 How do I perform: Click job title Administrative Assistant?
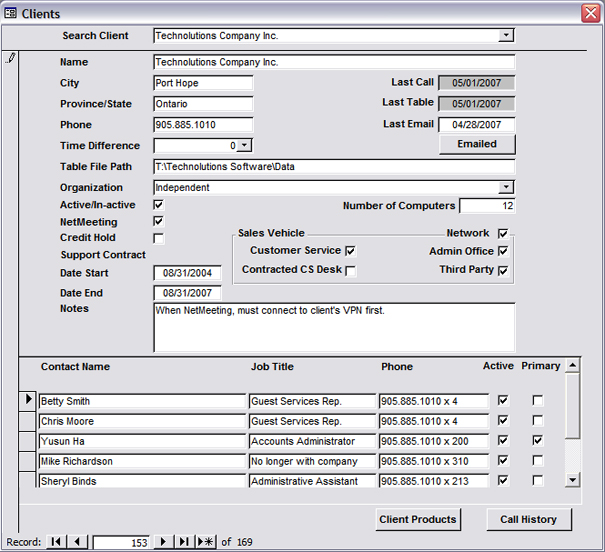click(312, 481)
